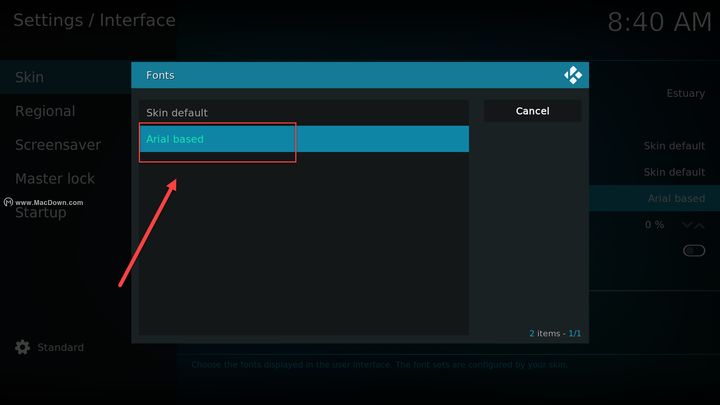Viewport: 720px width, 405px height.
Task: Click the 8:40 AM clock
Action: click(x=659, y=22)
